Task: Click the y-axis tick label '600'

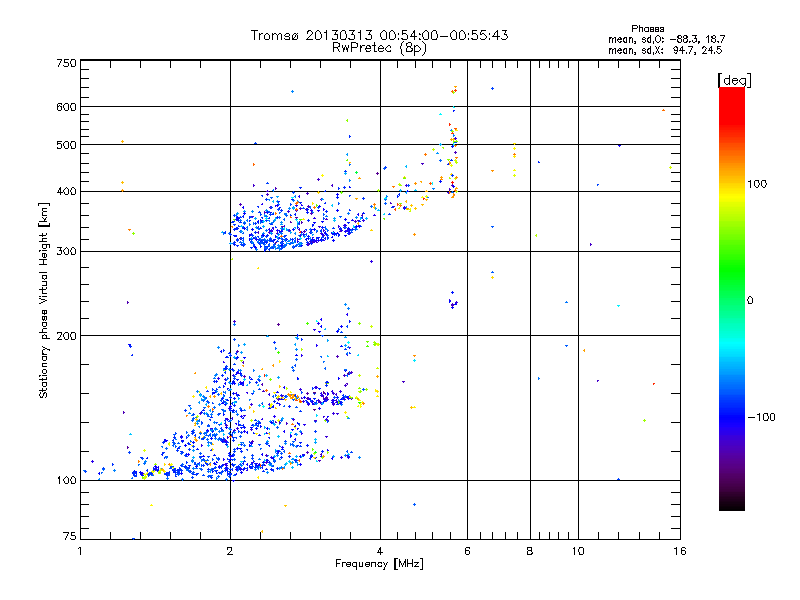Action: pos(67,107)
